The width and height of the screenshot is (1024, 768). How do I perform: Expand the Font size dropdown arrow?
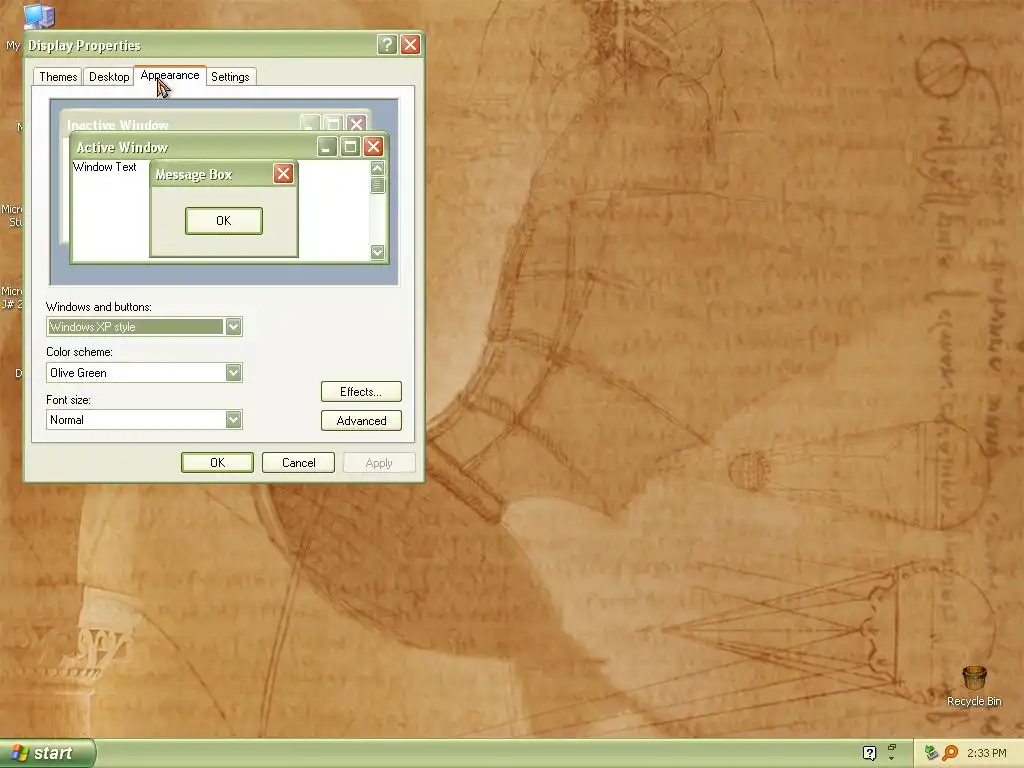(x=233, y=419)
